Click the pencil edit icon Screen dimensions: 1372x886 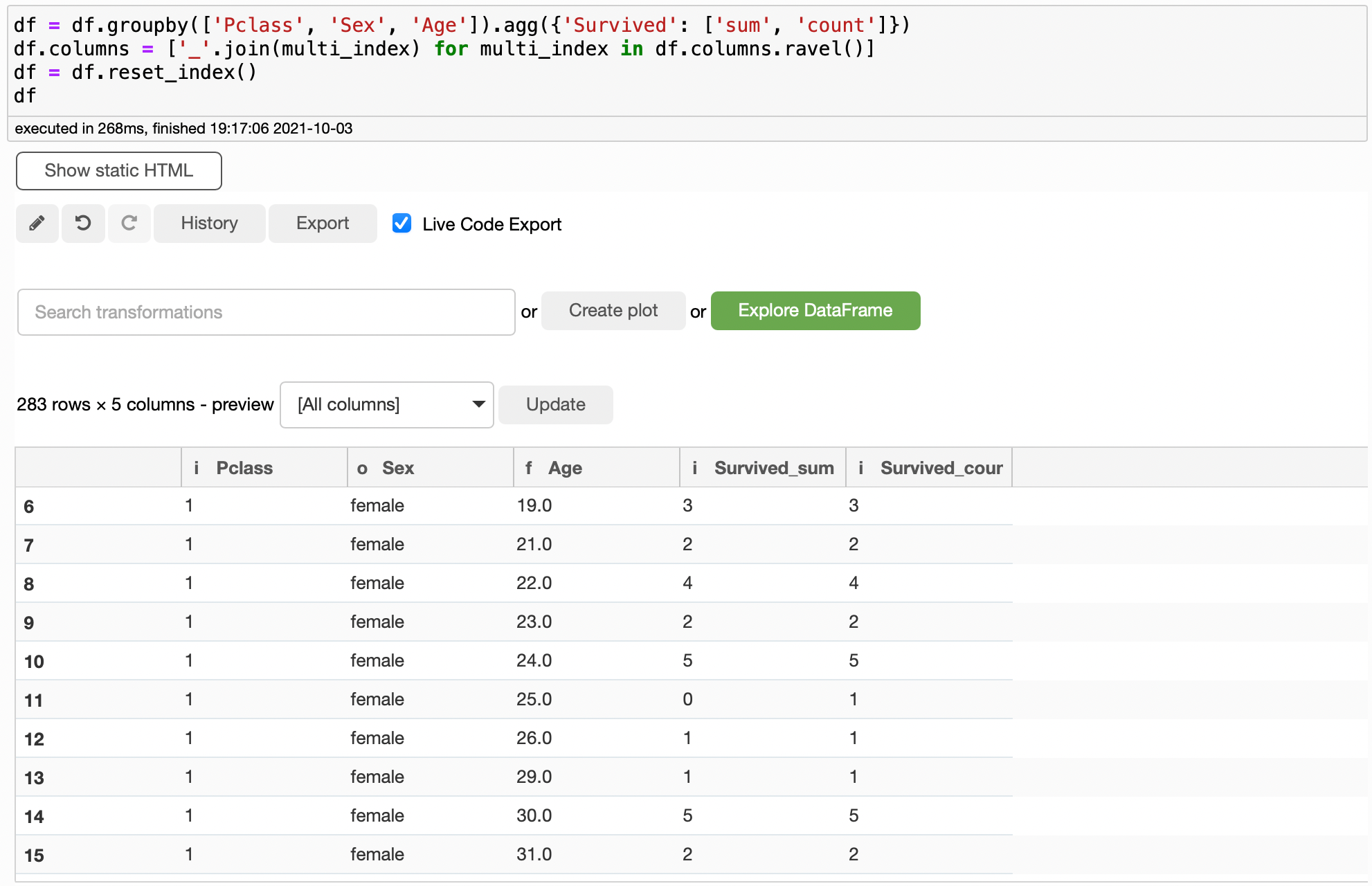[37, 223]
